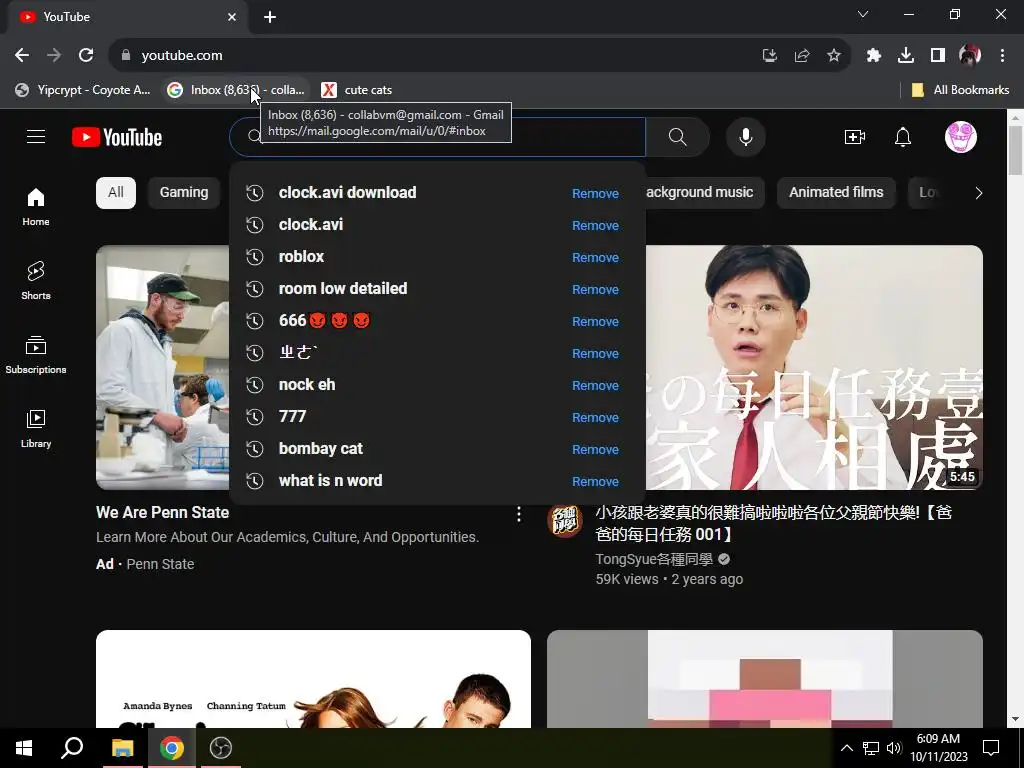
Task: Open the YouTube hamburger guide menu
Action: point(36,137)
